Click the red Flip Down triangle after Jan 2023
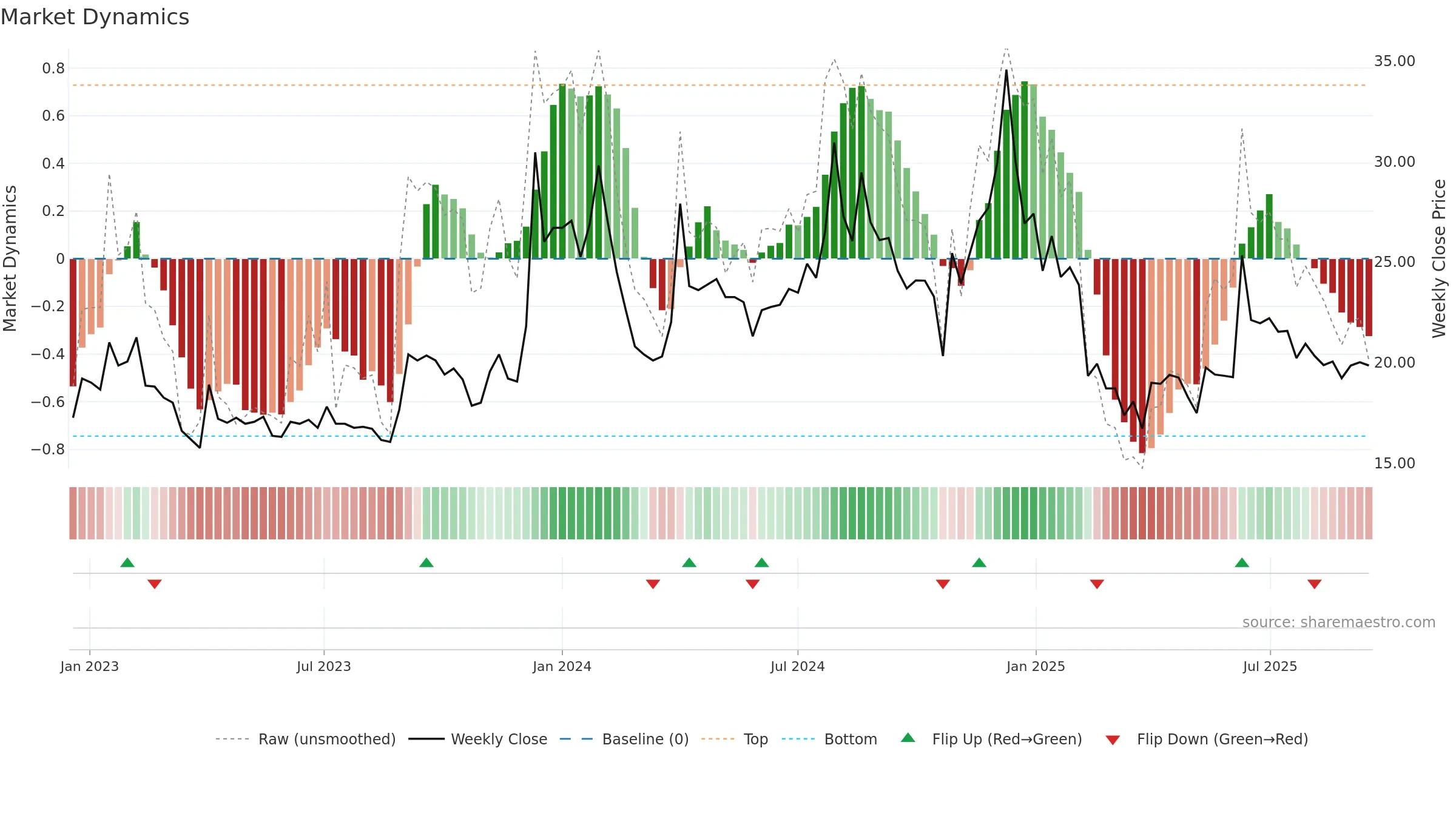 (x=155, y=584)
